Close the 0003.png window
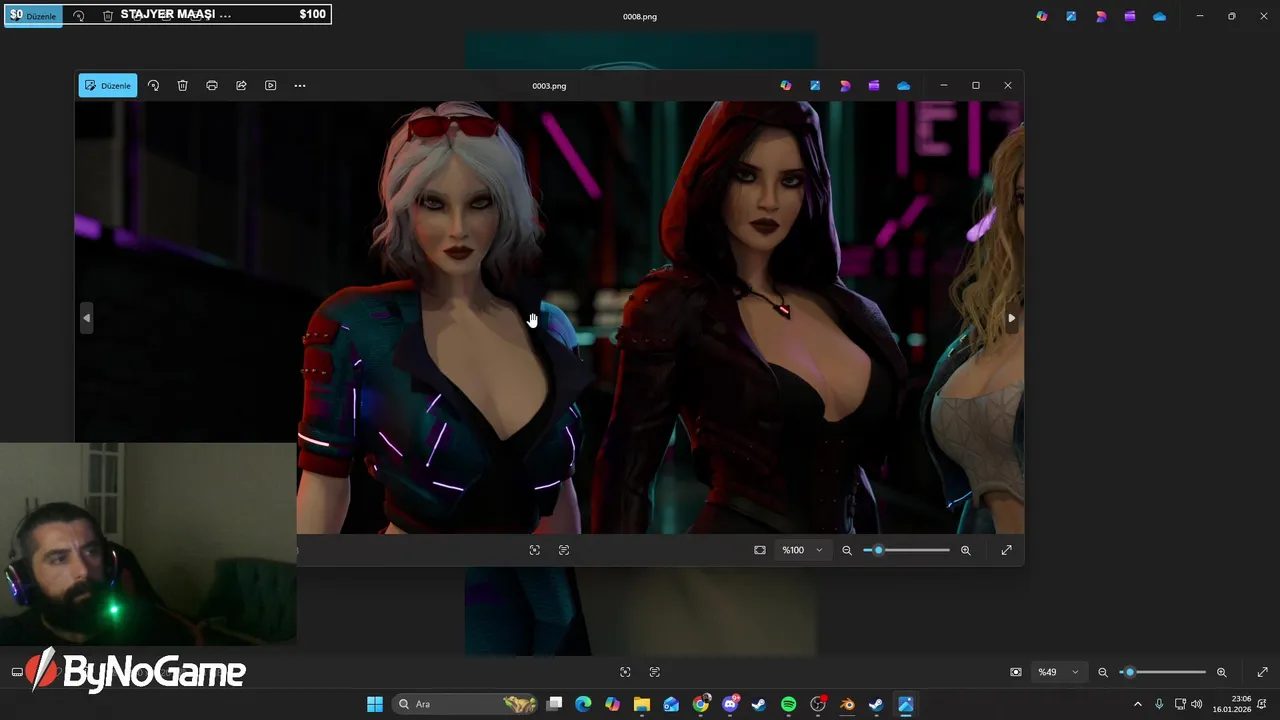The image size is (1280, 720). [1008, 86]
